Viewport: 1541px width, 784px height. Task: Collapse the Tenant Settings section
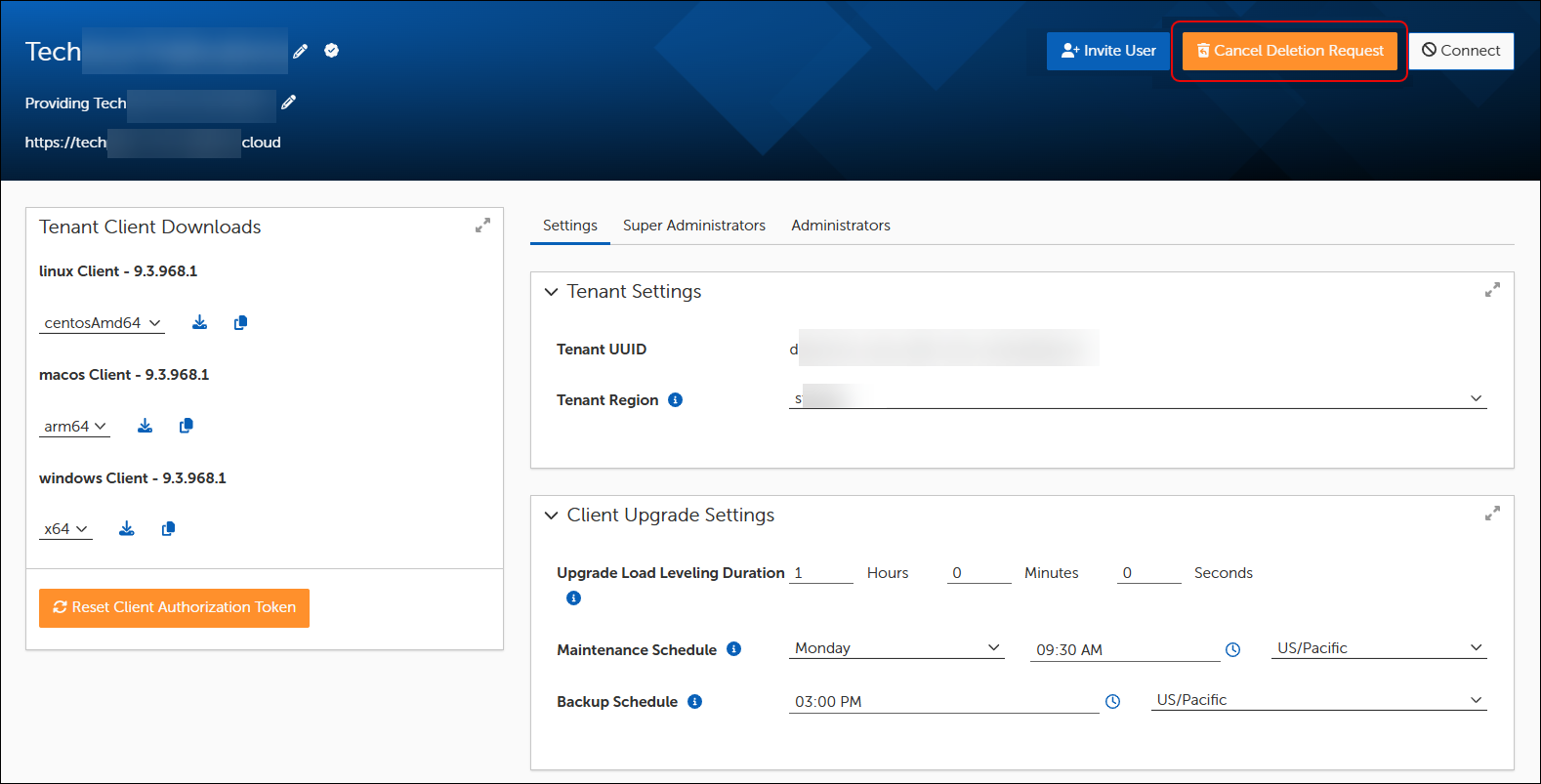point(552,292)
